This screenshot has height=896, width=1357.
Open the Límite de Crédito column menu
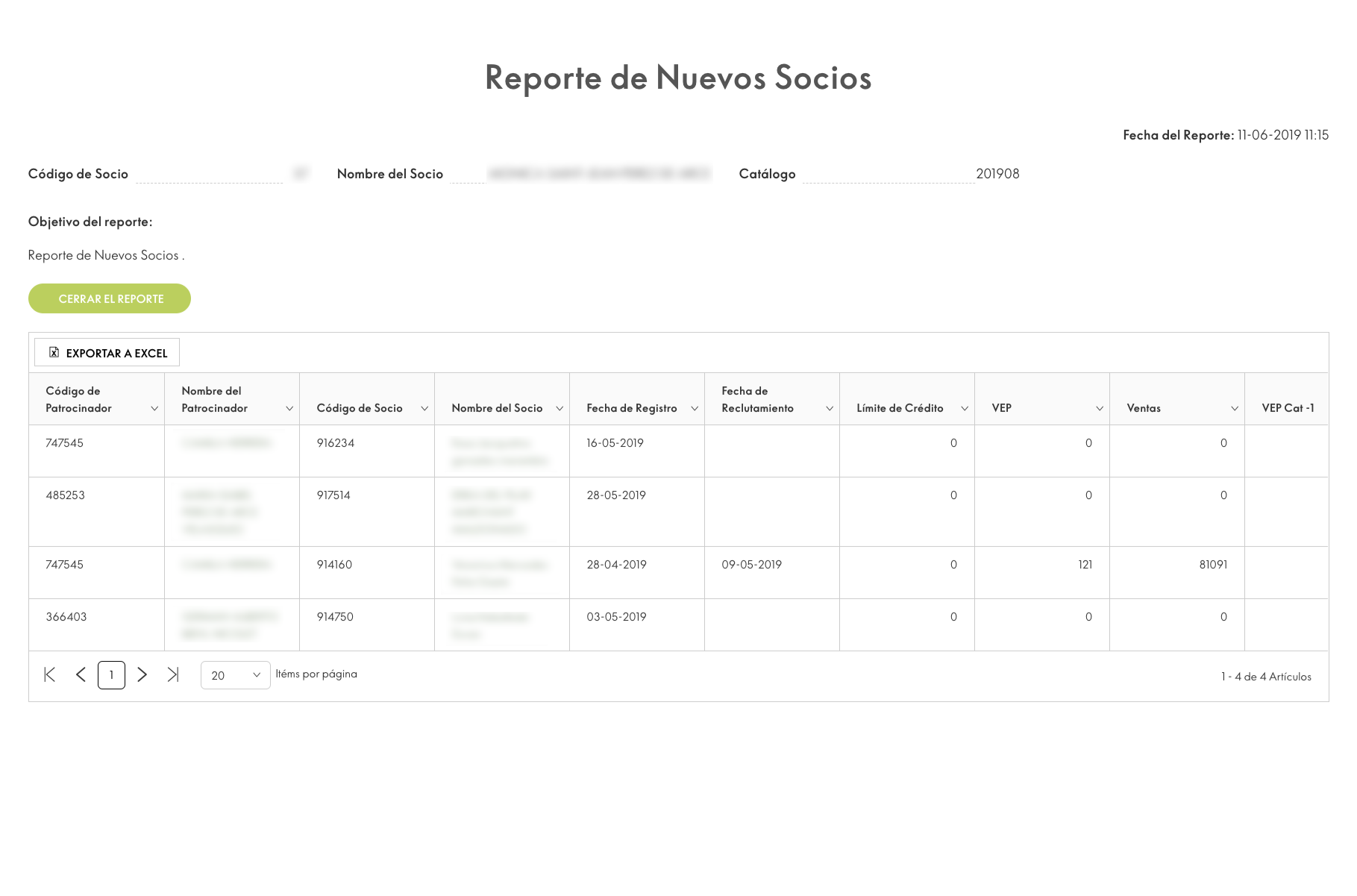965,409
